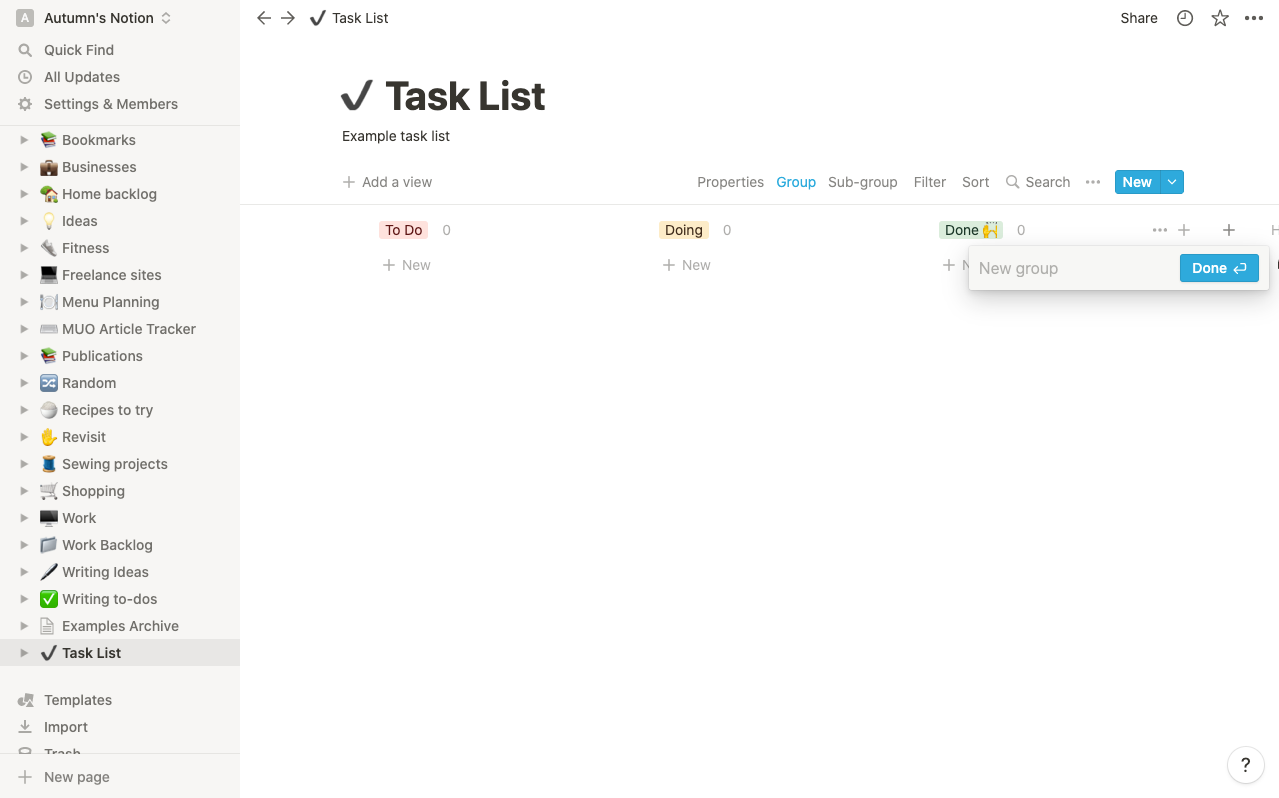Click the Ideas lightbulb icon

[48, 221]
